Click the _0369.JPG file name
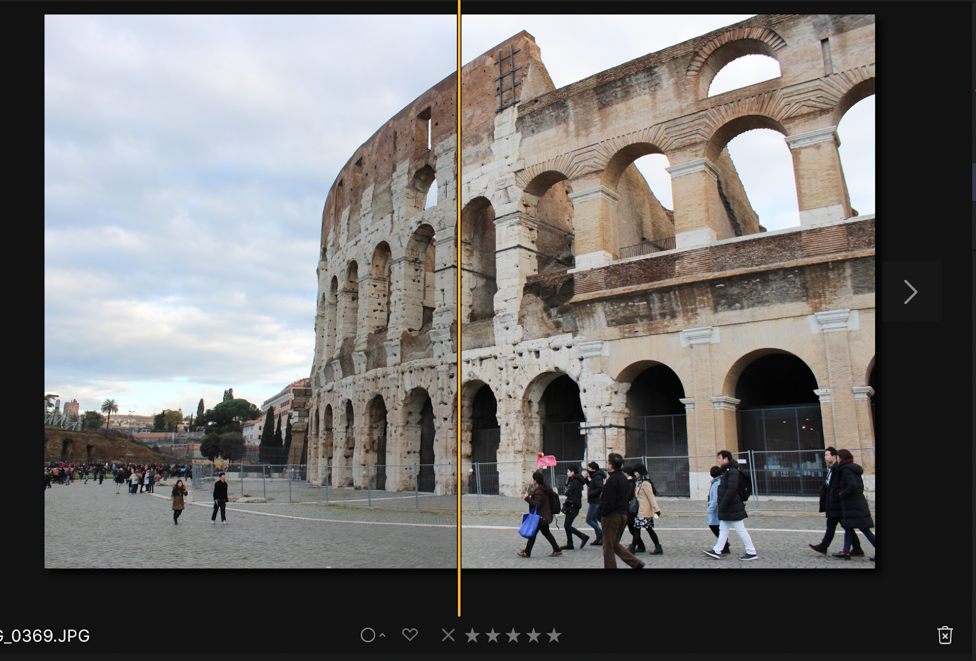The height and width of the screenshot is (661, 976). click(45, 636)
